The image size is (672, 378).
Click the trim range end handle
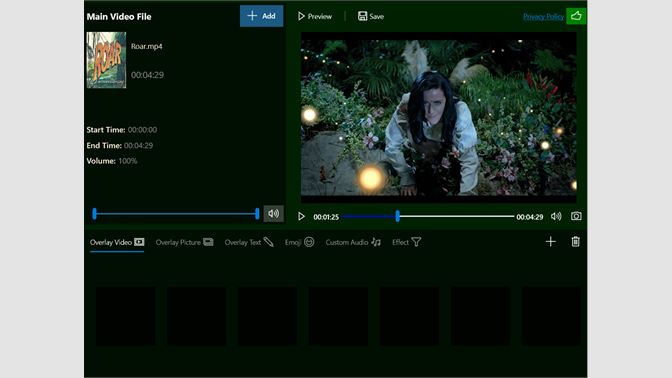pyautogui.click(x=257, y=213)
